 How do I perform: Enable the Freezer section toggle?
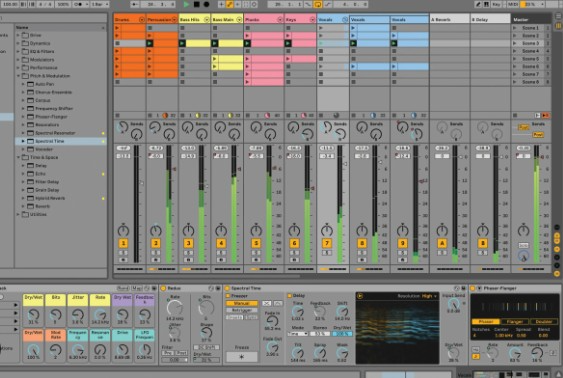228,296
